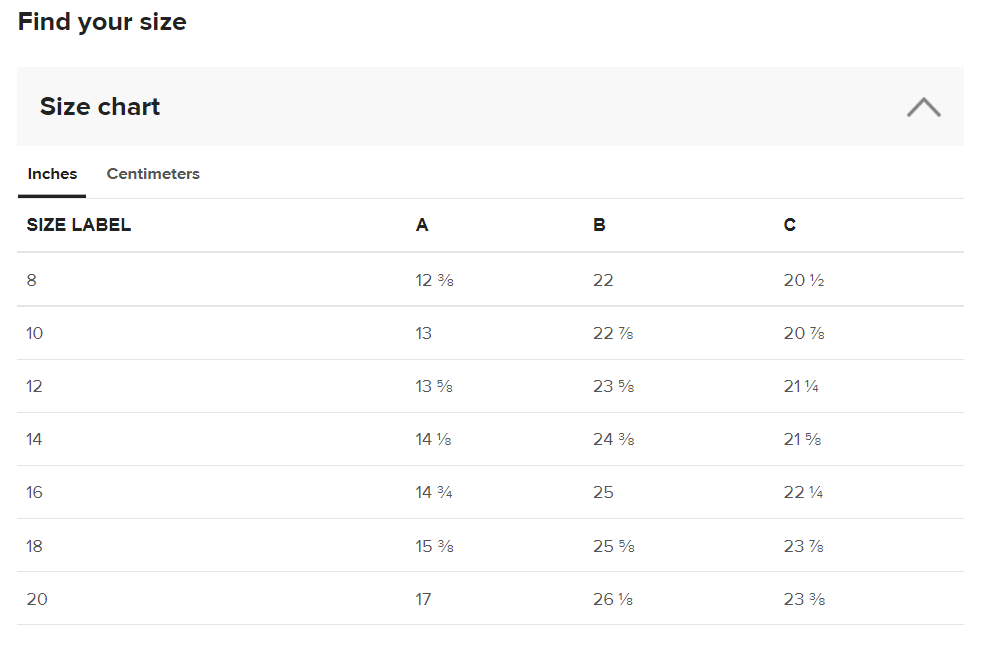Click the Size chart header title
The image size is (982, 653).
tap(100, 107)
